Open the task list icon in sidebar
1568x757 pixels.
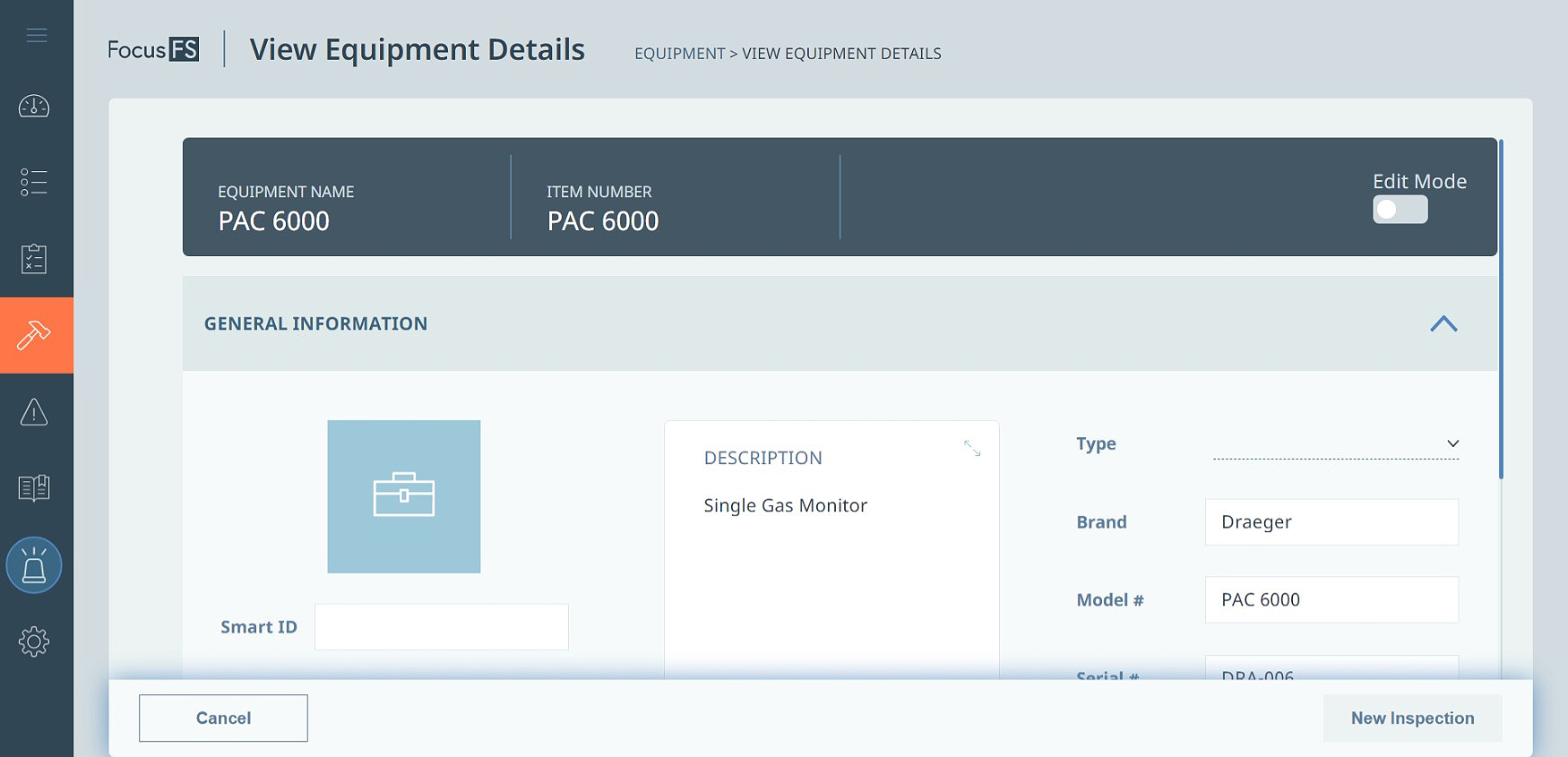(x=34, y=182)
